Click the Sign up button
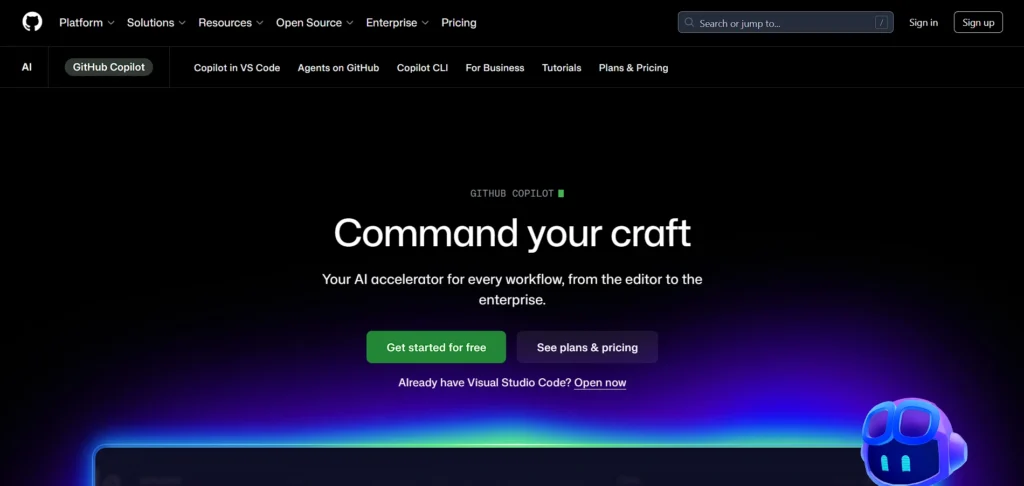The height and width of the screenshot is (486, 1024). [978, 22]
